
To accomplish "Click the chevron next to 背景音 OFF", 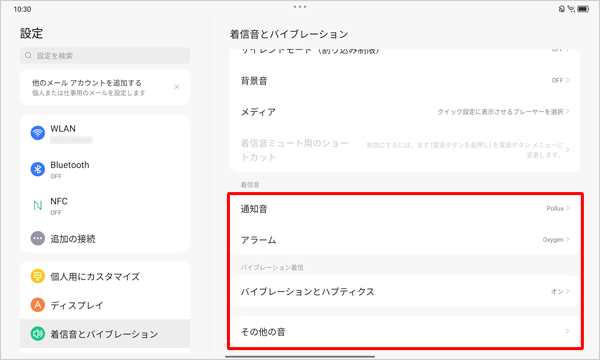I will [x=567, y=80].
